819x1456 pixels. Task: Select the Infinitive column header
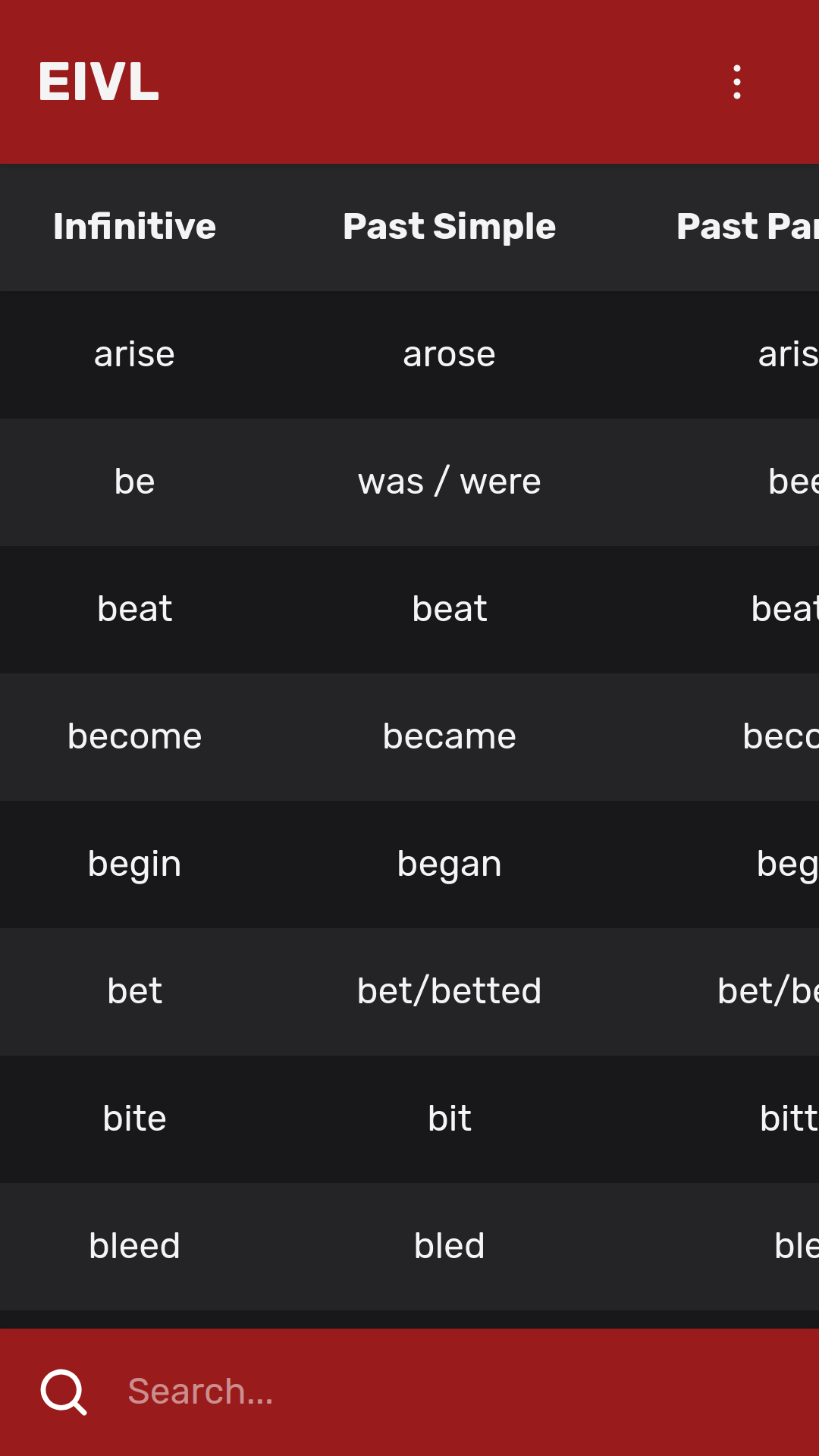(x=134, y=227)
